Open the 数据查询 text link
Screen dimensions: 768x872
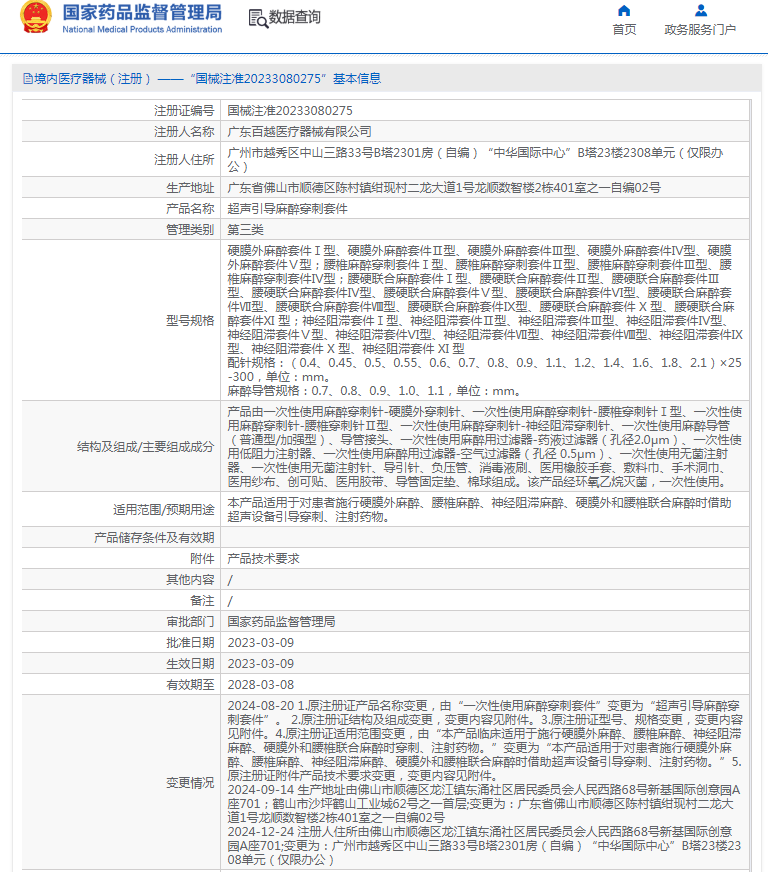coord(295,18)
